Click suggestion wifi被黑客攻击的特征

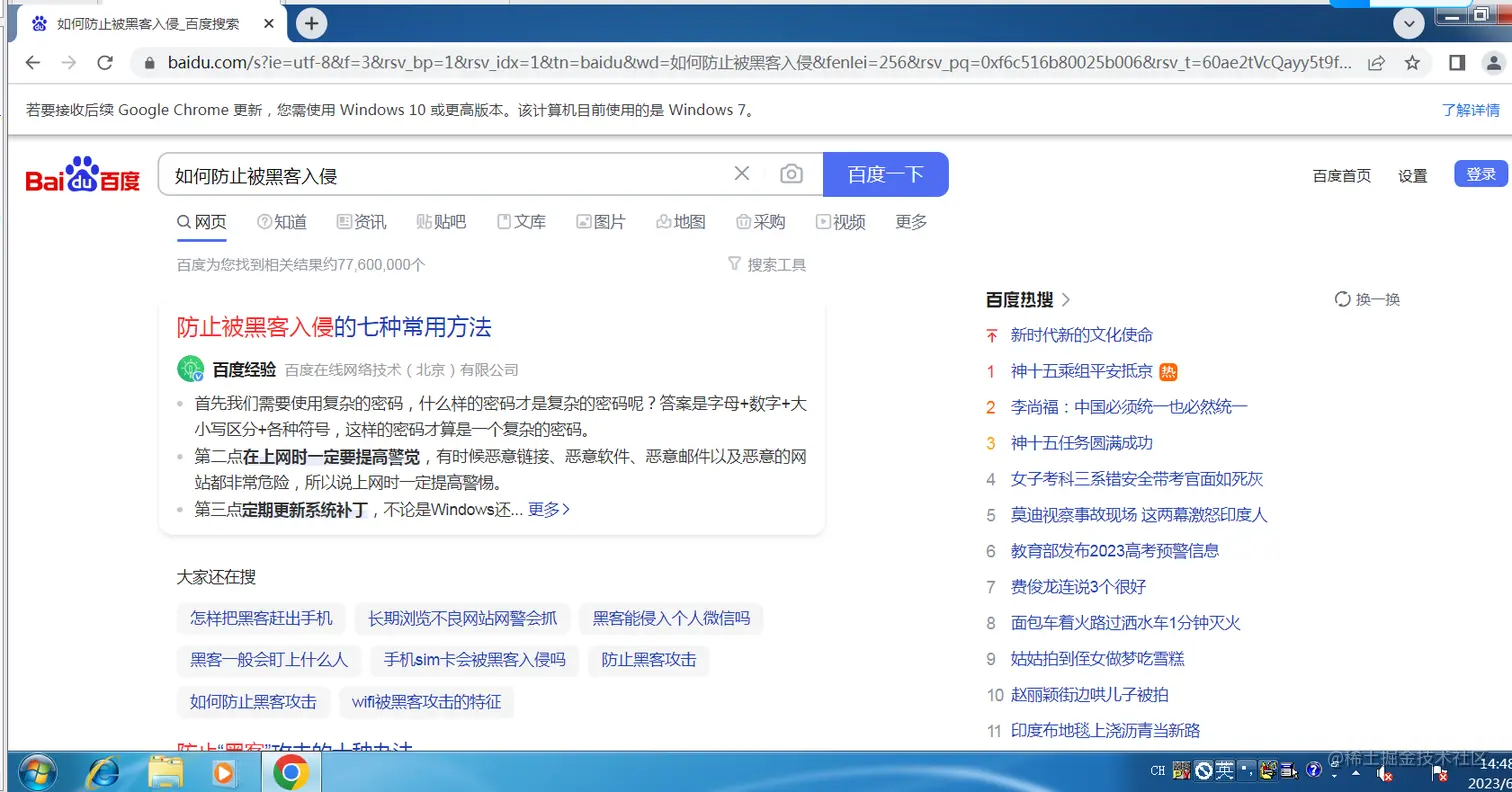426,702
